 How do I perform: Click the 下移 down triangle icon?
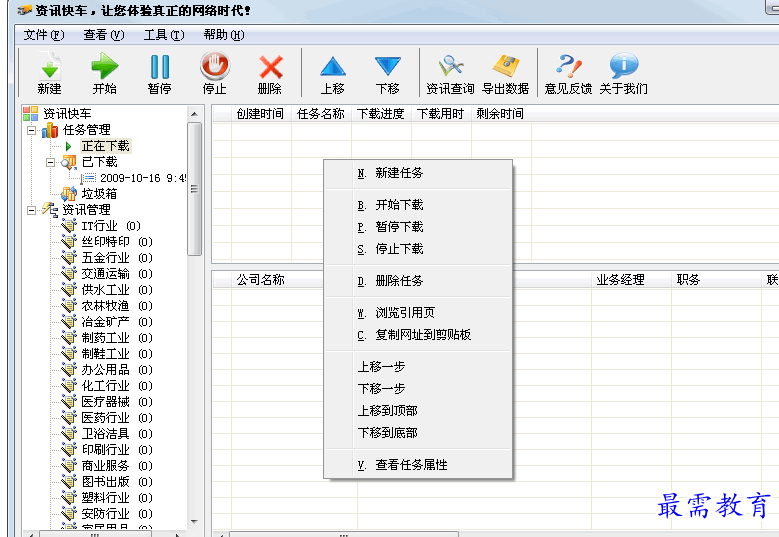pos(388,66)
